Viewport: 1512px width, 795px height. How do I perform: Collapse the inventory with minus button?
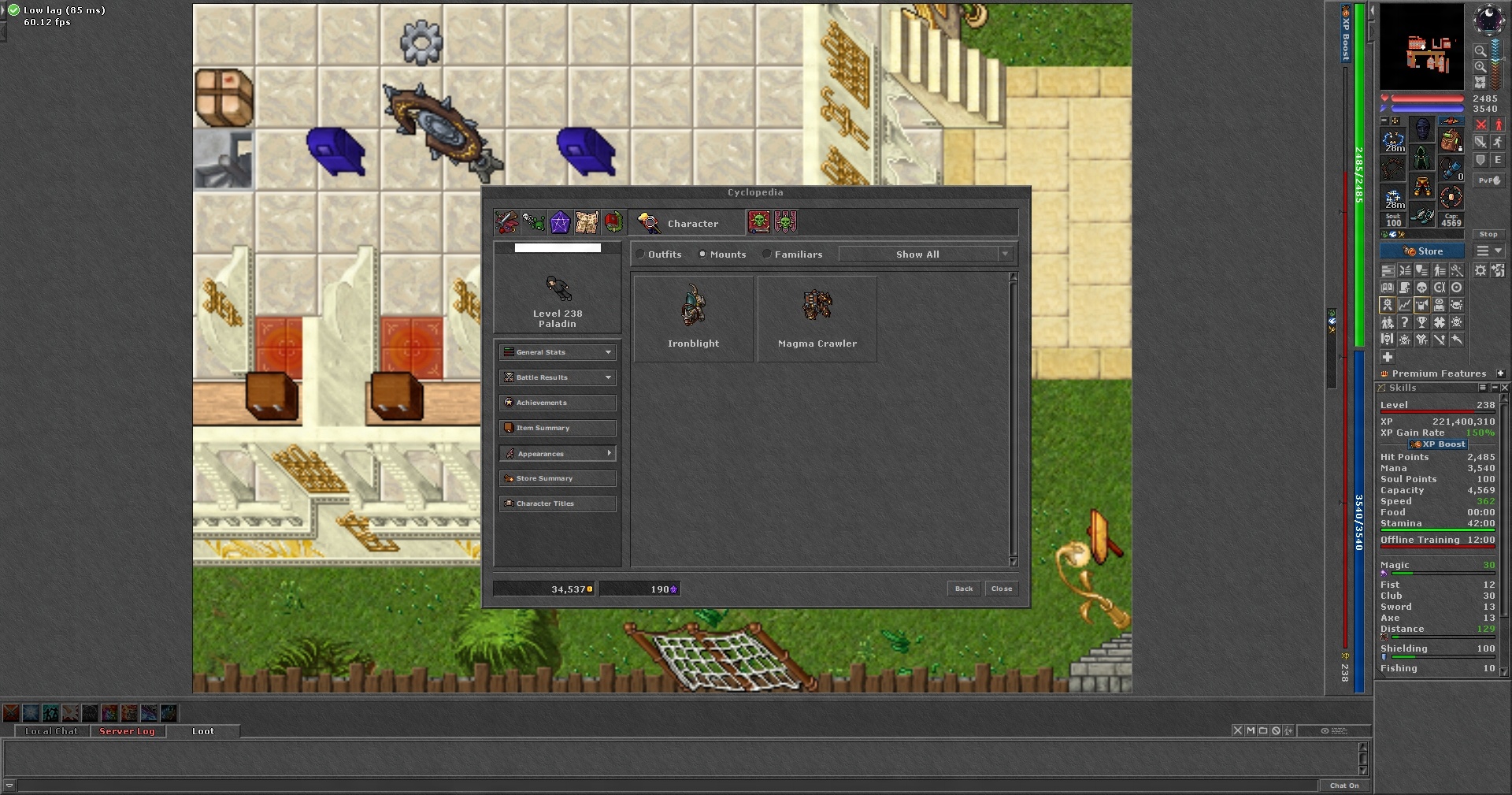pyautogui.click(x=1384, y=121)
